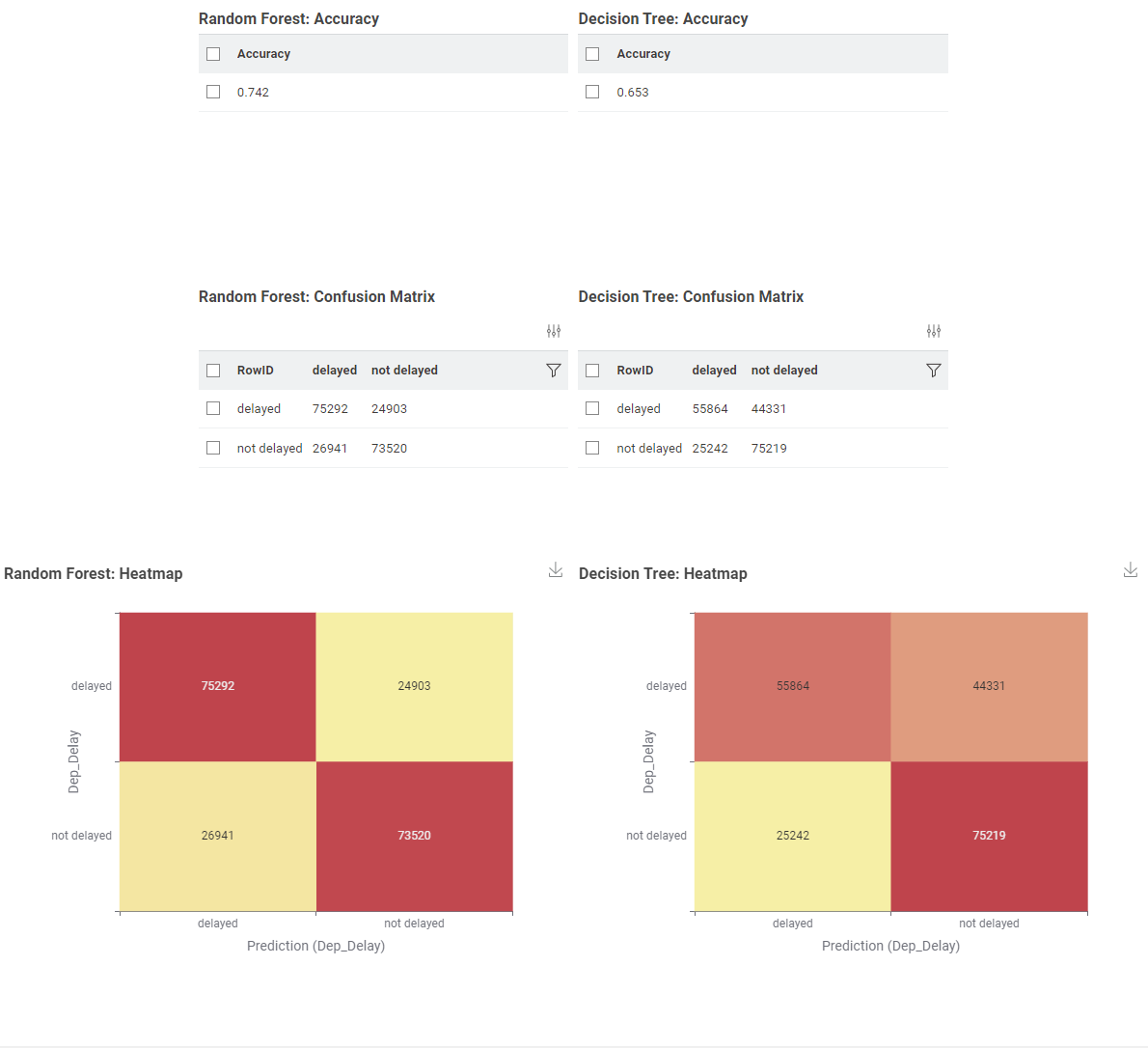The height and width of the screenshot is (1048, 1148).
Task: Open Decision Tree confusion matrix settings icon
Action: click(x=934, y=331)
